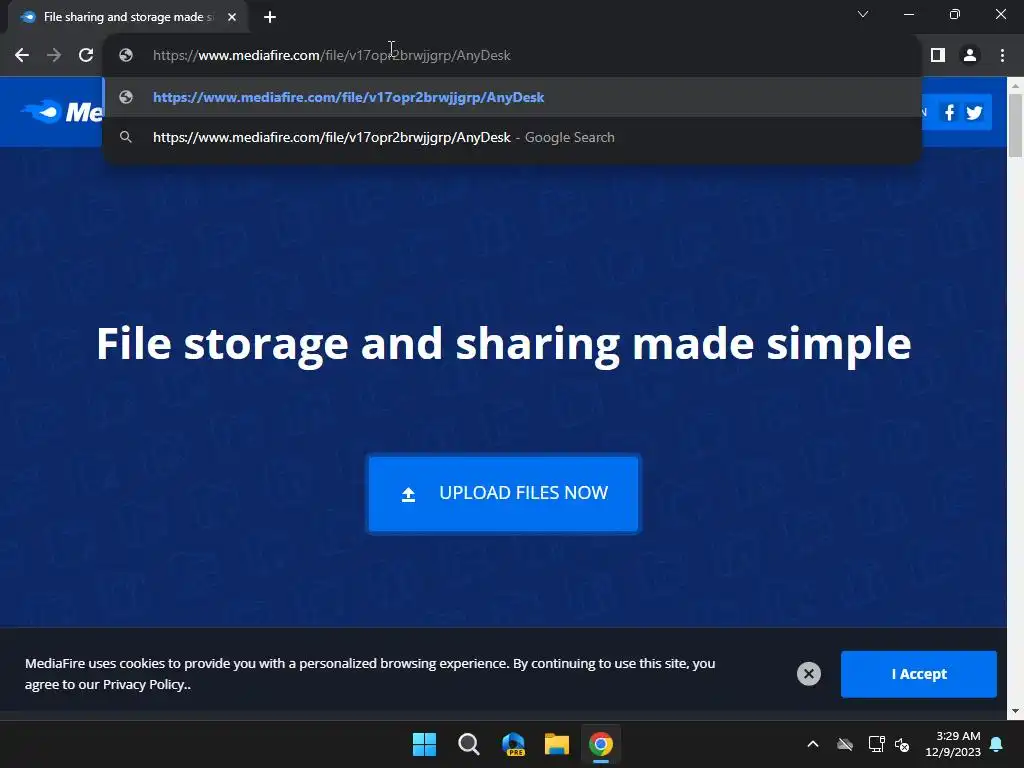Choose the Google Search suggestion row
The width and height of the screenshot is (1024, 768).
point(512,137)
